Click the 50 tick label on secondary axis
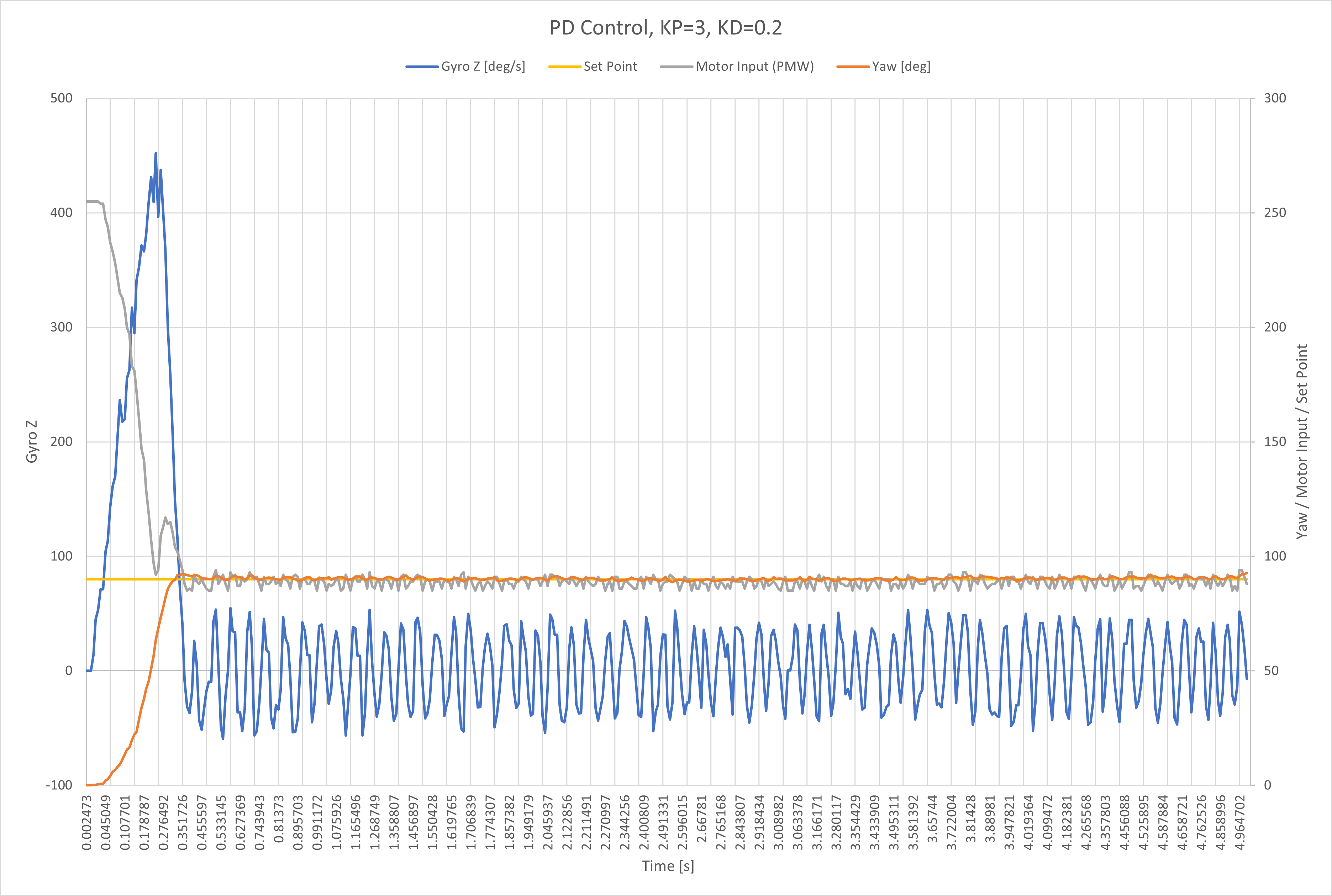Viewport: 1332px width, 896px height. pos(1271,670)
